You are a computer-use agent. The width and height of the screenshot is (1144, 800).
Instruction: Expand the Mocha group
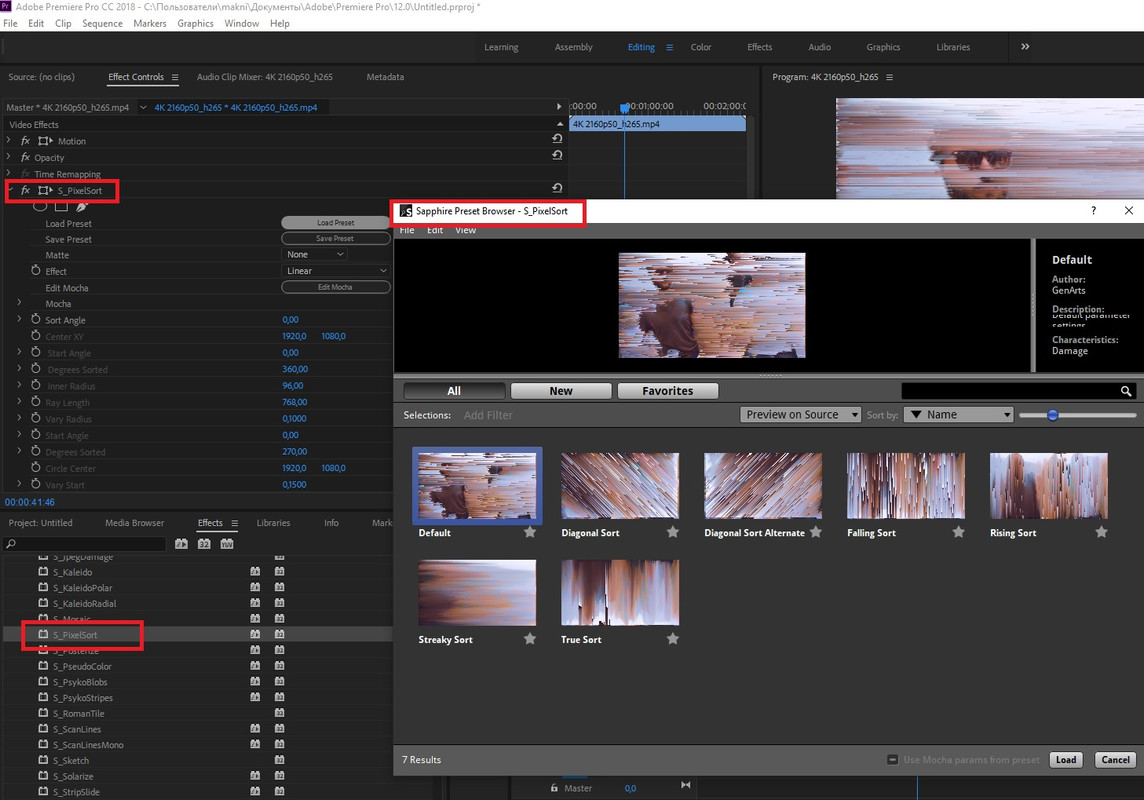(20, 303)
